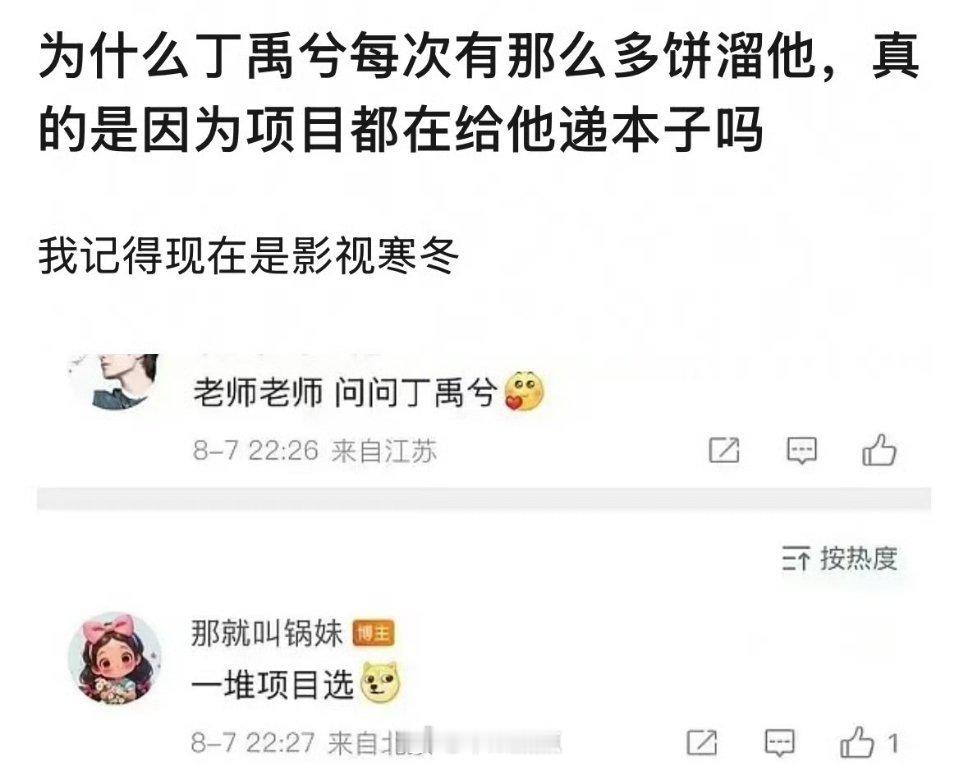The image size is (968, 764).
Task: Tap the timestamp 8-7 22:26 来自江苏
Action: (314, 451)
